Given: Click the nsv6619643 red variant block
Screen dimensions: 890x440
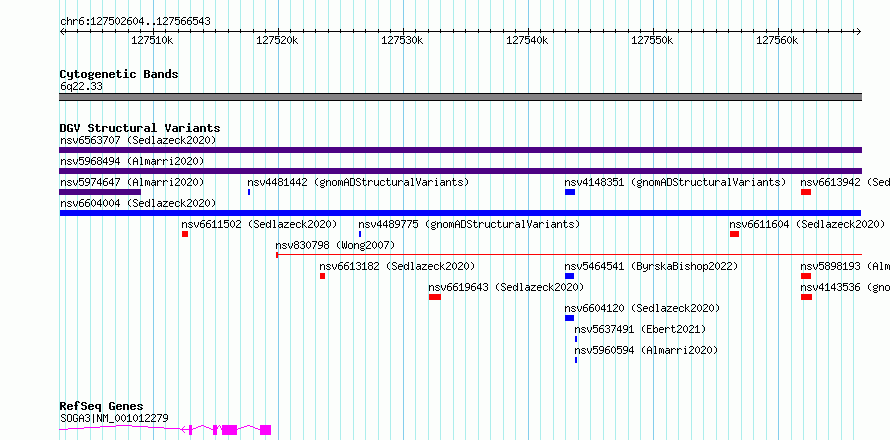Looking at the screenshot, I should pos(435,297).
